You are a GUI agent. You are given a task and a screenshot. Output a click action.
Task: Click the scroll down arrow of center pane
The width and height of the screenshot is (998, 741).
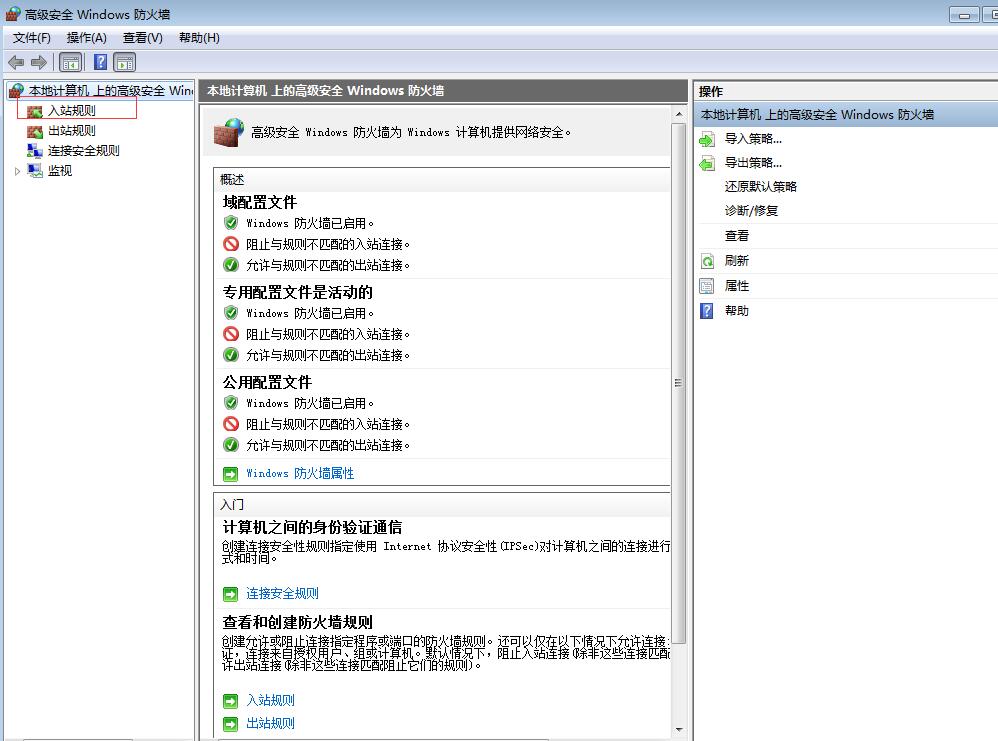(x=679, y=730)
